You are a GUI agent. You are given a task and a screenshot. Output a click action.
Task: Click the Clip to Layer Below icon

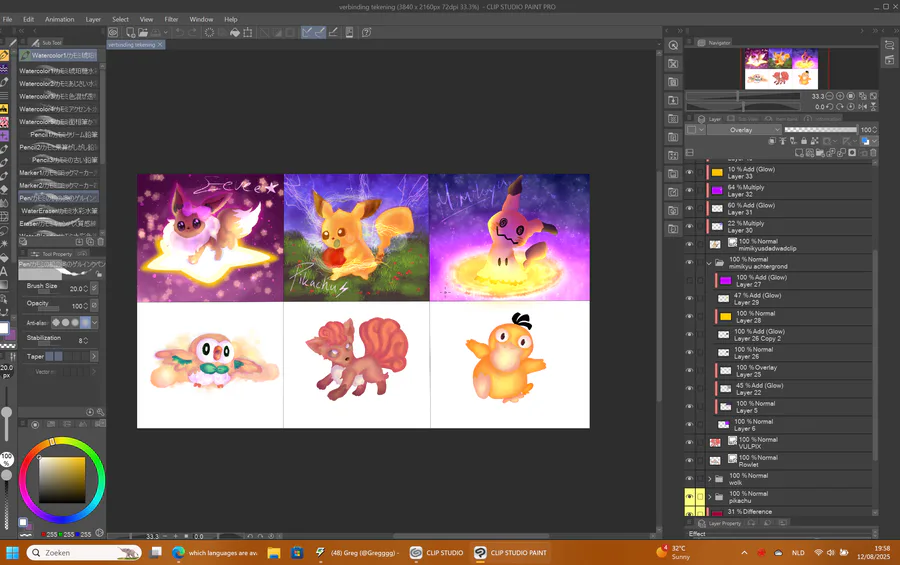pos(772,141)
